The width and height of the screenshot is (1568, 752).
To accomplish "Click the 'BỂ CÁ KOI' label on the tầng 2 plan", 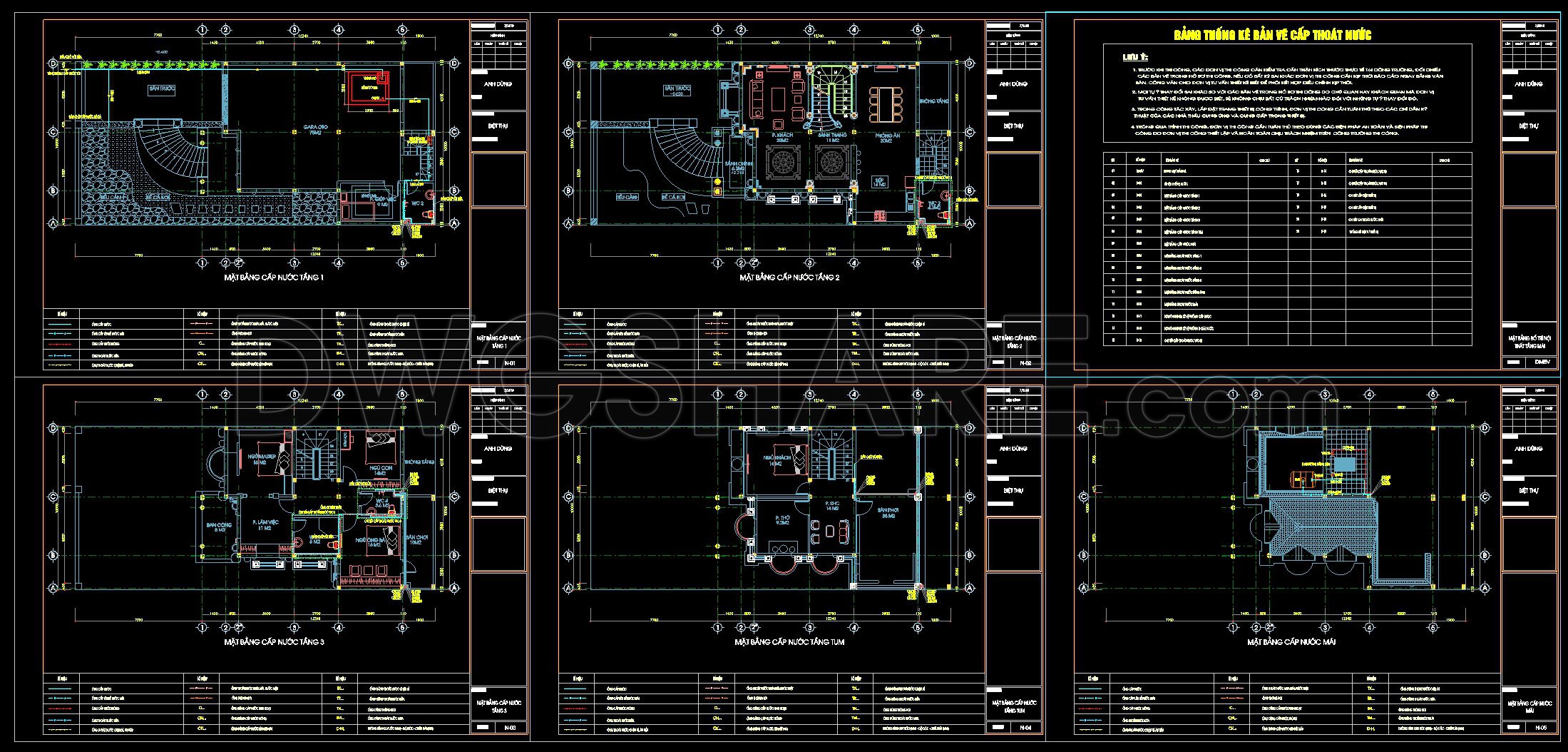I will [673, 197].
